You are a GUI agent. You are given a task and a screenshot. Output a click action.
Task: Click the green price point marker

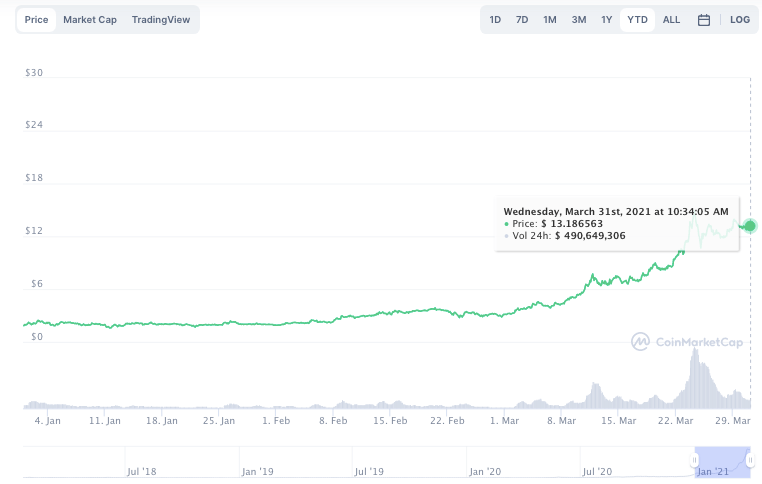pyautogui.click(x=750, y=225)
